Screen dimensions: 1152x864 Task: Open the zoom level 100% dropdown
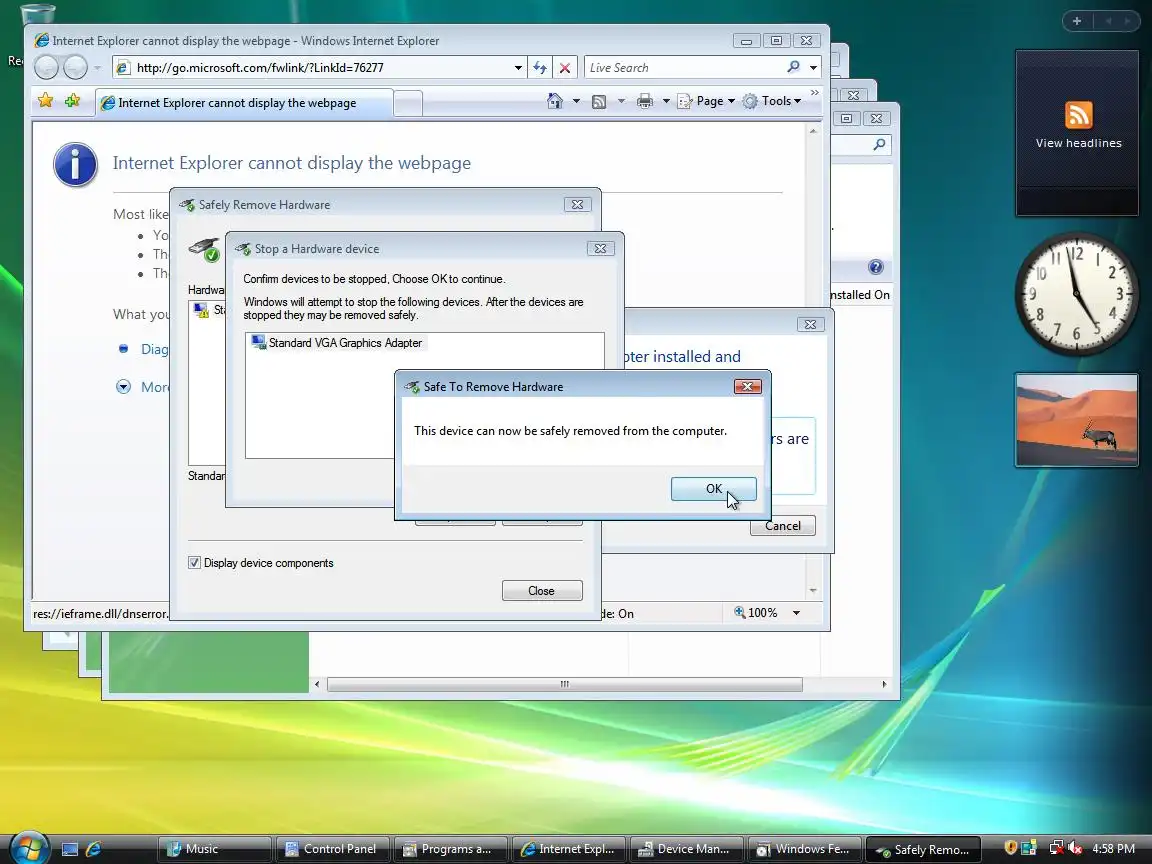[796, 613]
